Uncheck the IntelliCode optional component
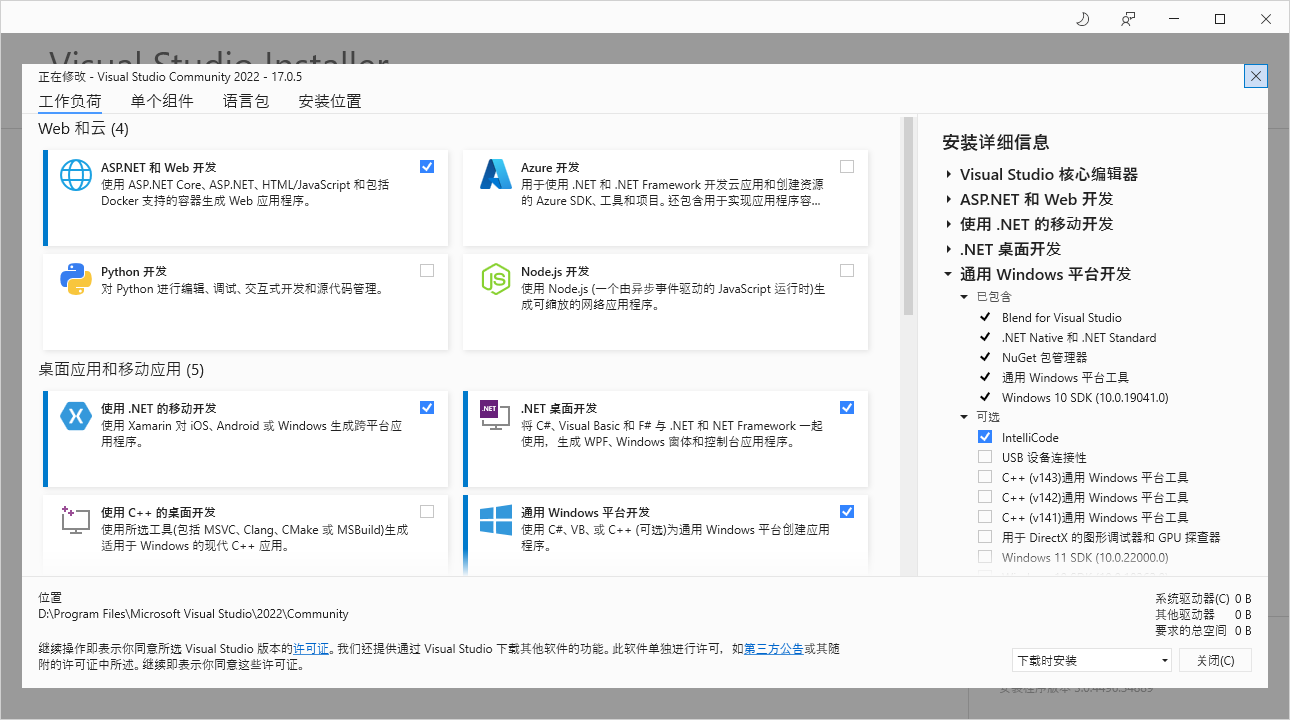Viewport: 1290px width, 720px height. (985, 437)
